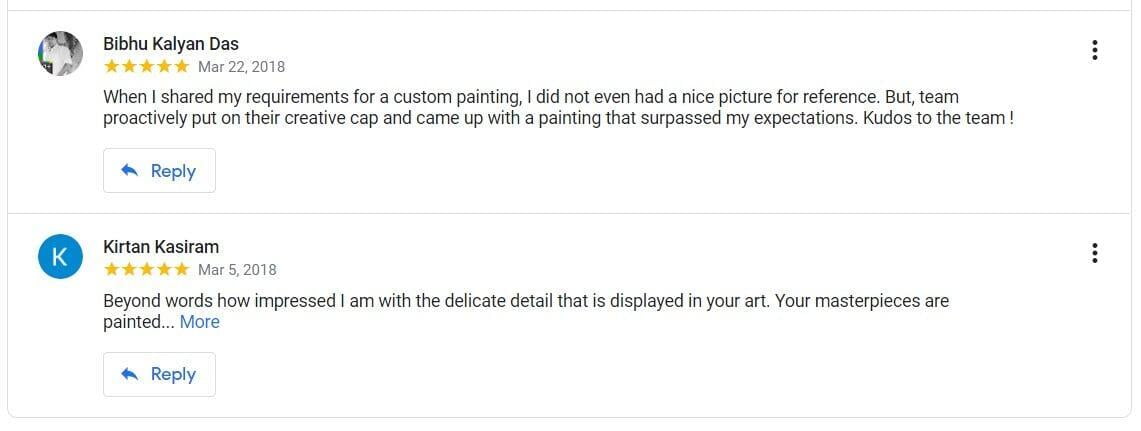1141x431 pixels.
Task: Click the reply arrow icon under Bibhu's review
Action: click(x=129, y=171)
